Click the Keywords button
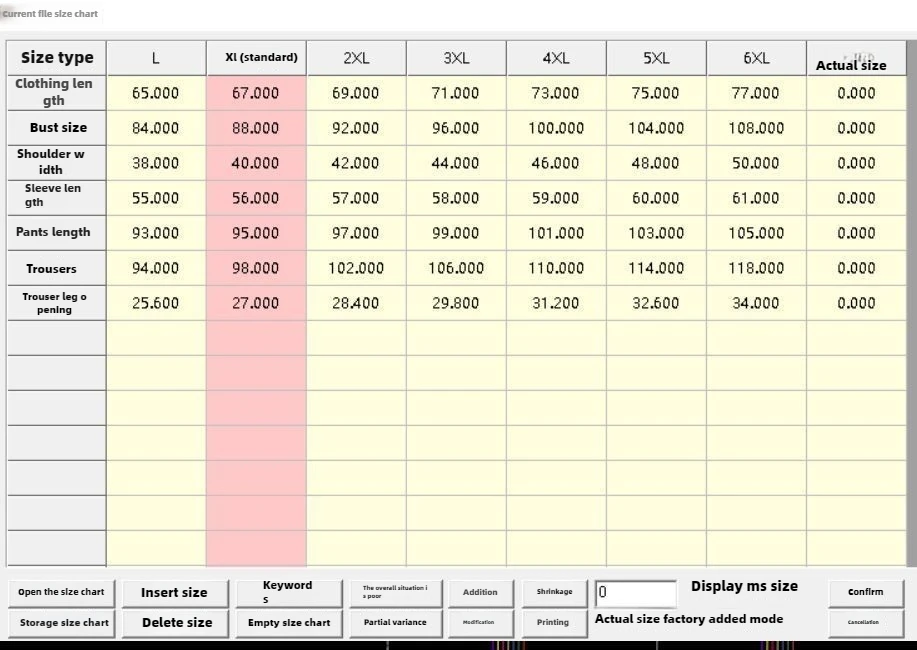 click(287, 592)
